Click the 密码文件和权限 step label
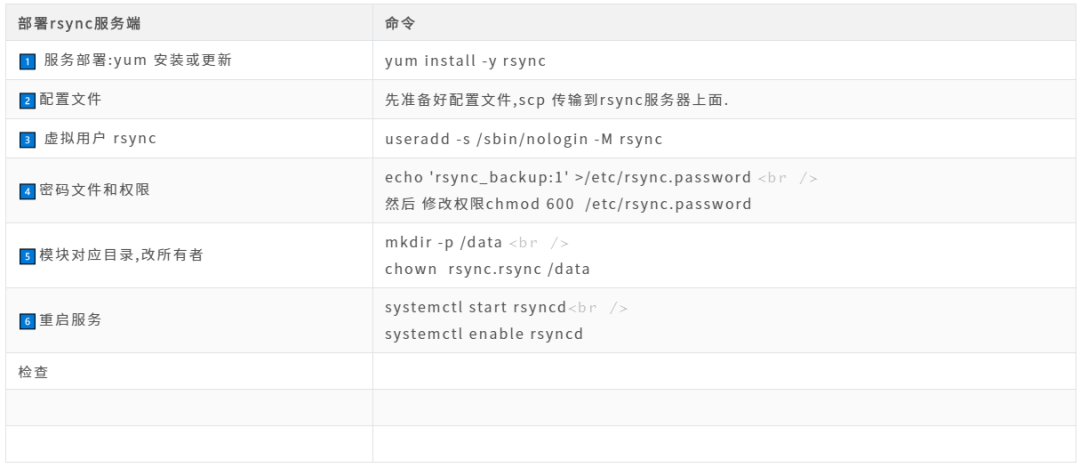Viewport: 1080px width, 468px height. (95, 189)
